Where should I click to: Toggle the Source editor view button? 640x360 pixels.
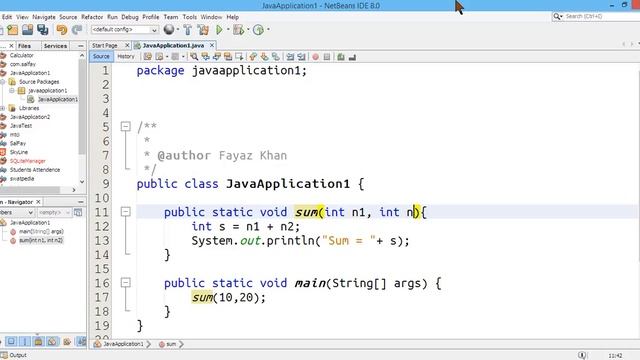point(101,57)
